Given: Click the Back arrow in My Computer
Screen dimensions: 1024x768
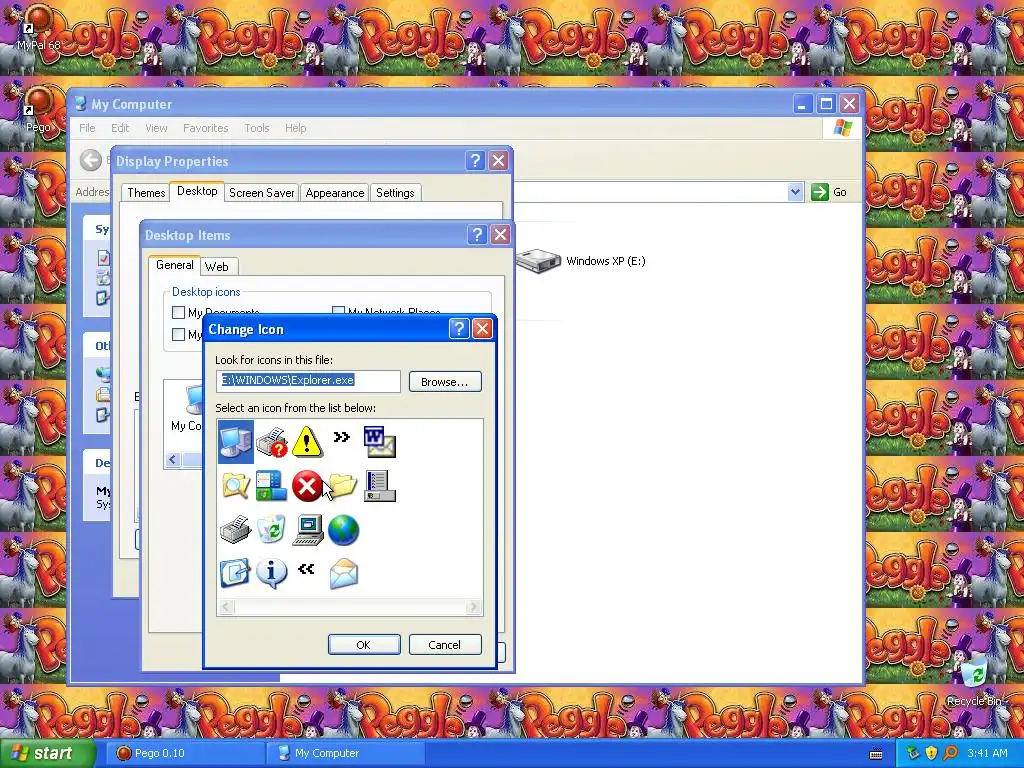Looking at the screenshot, I should coord(91,160).
